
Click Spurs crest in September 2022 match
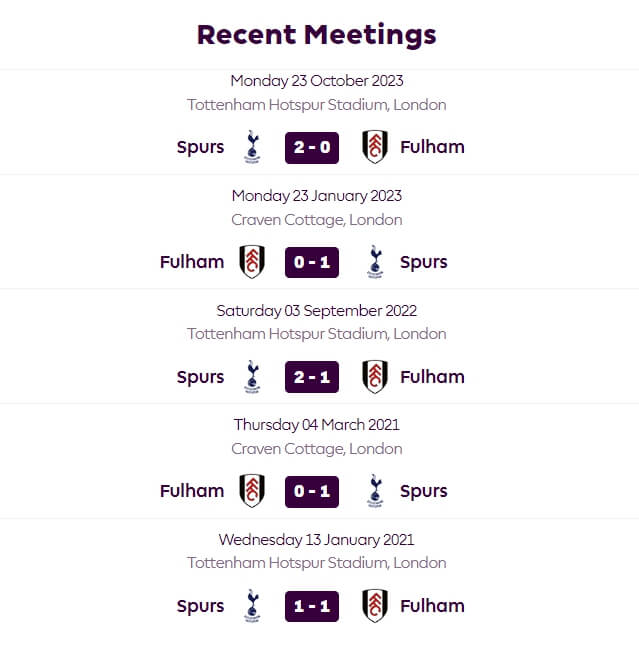(252, 376)
